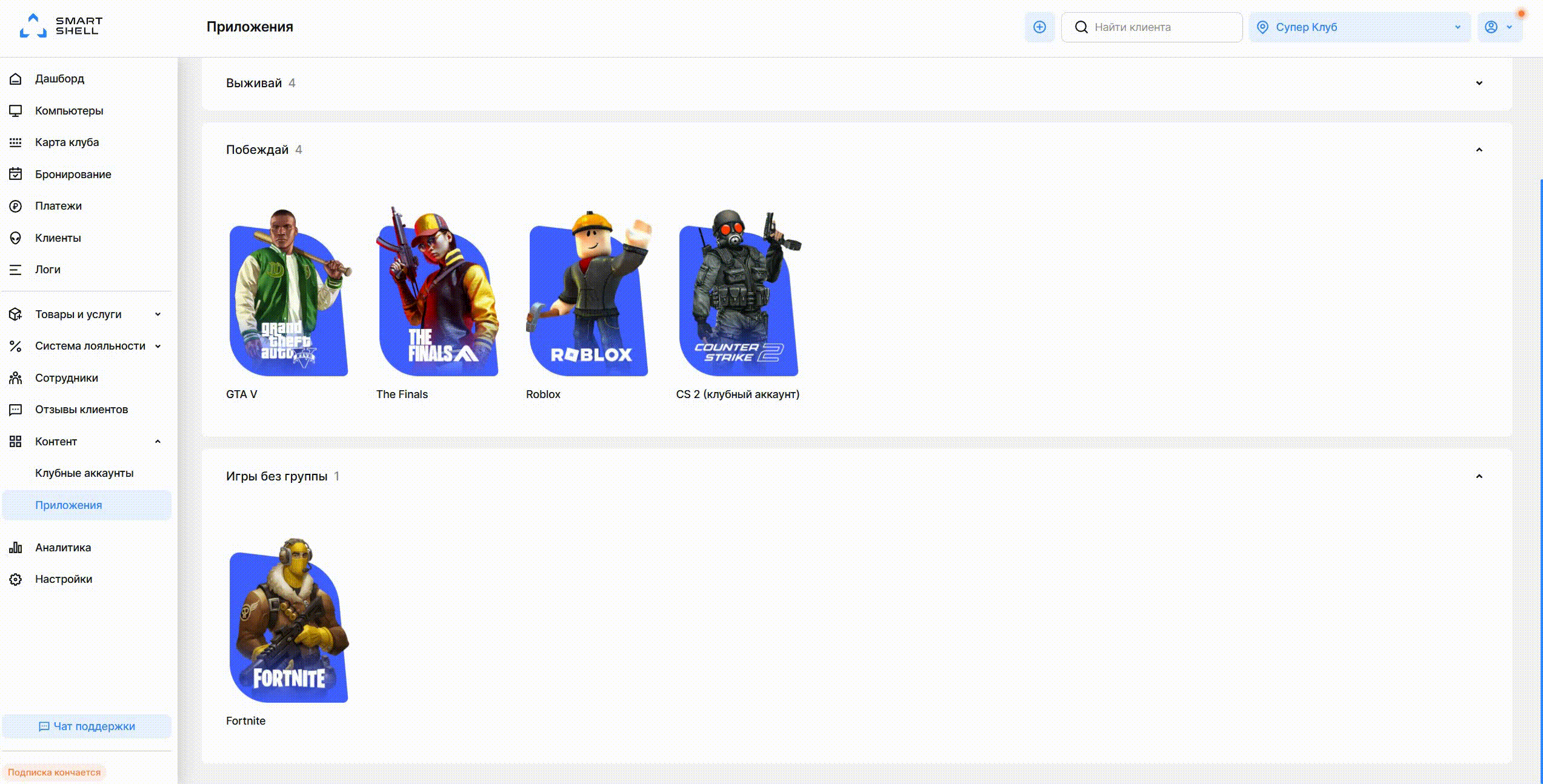Open the Counter Strike 2 game cover
This screenshot has width=1543, height=784.
739,293
